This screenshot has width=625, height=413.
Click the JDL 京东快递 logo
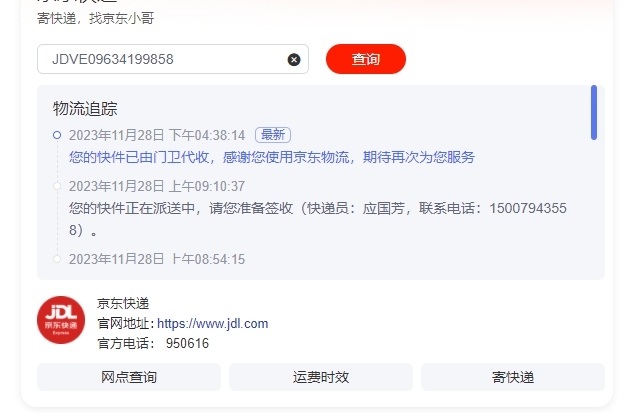[x=61, y=320]
